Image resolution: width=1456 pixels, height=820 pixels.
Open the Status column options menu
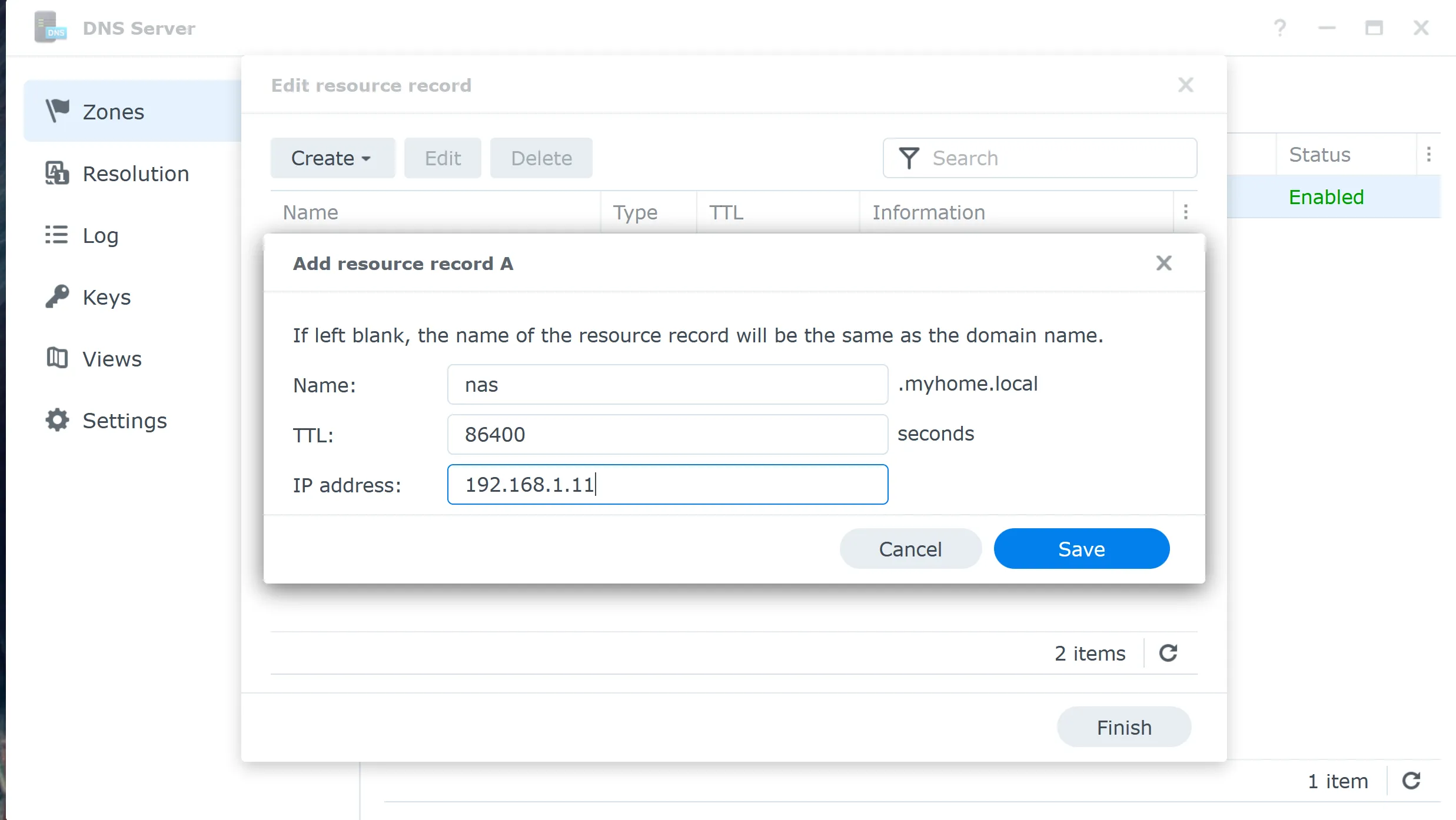pyautogui.click(x=1429, y=154)
